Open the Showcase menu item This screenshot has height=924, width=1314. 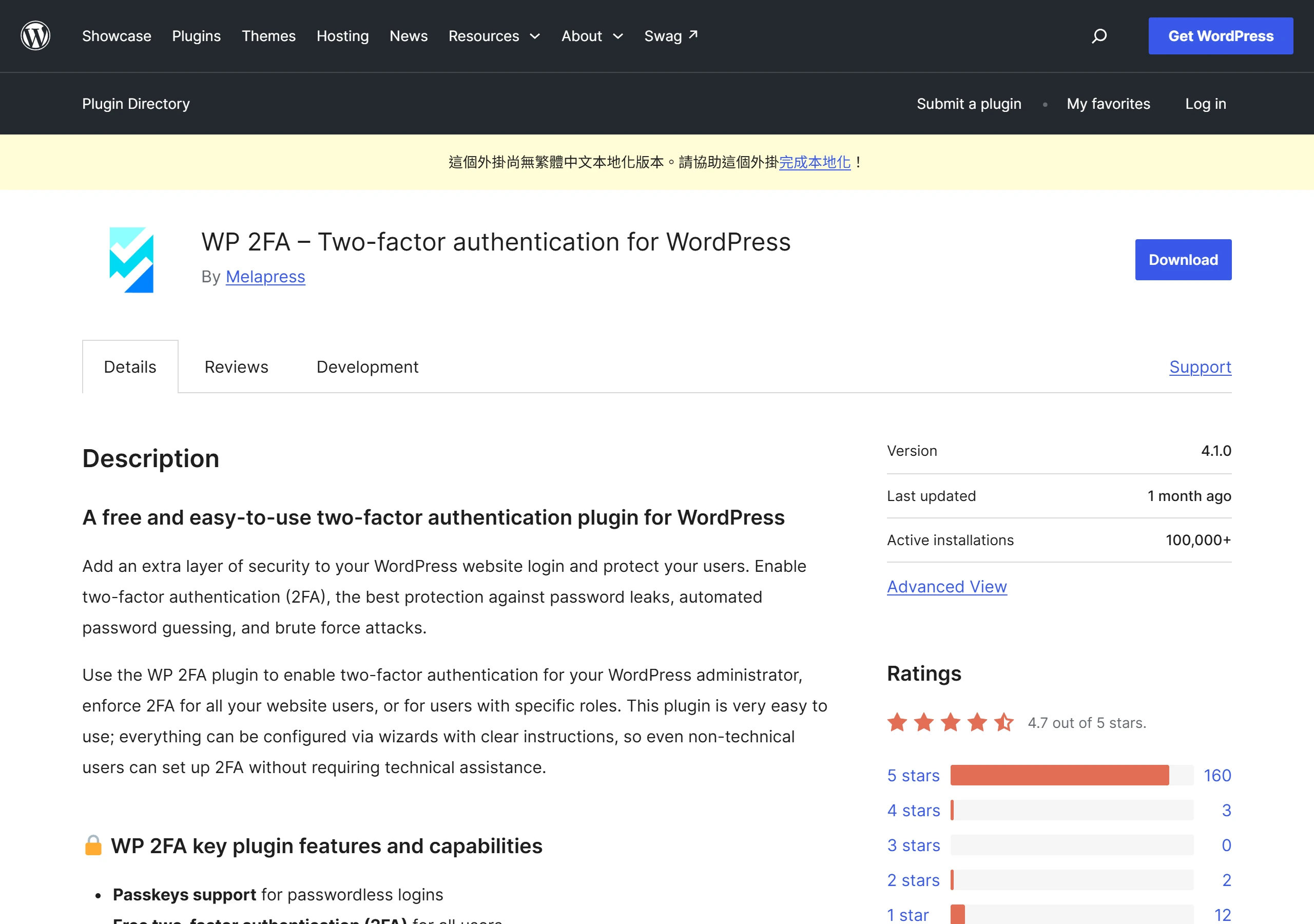point(117,36)
